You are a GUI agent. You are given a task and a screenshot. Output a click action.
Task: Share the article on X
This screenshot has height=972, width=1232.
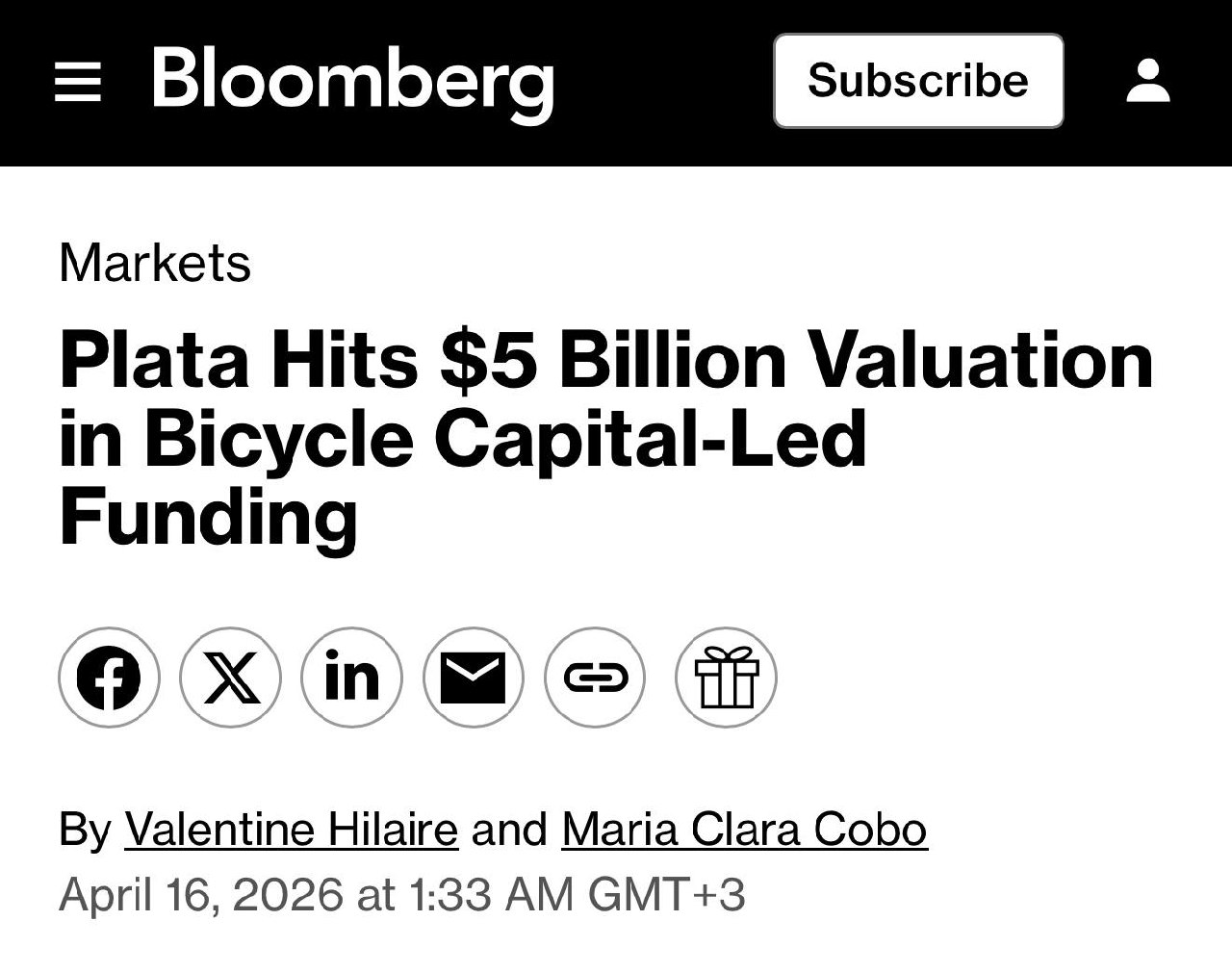click(x=230, y=678)
